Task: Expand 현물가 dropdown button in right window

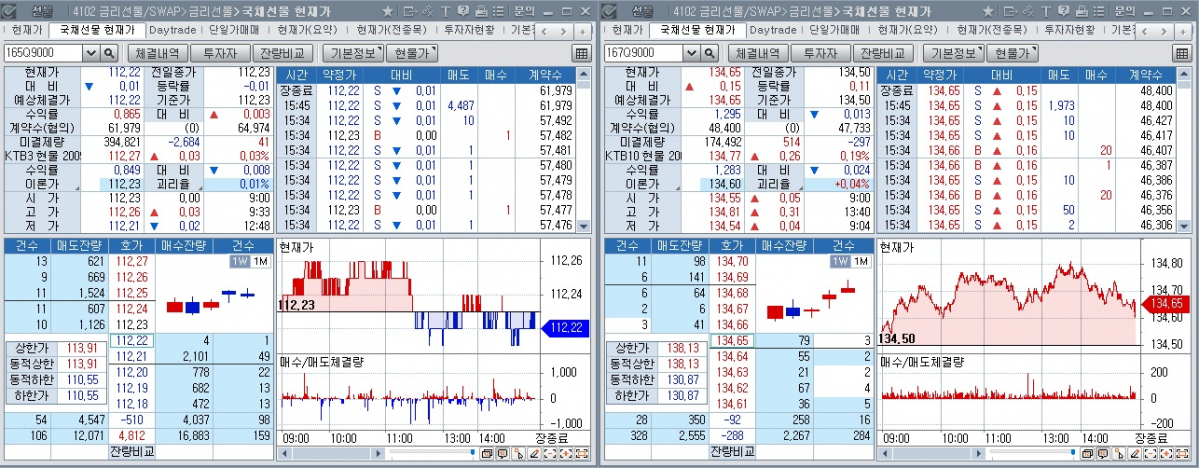Action: [1012, 54]
